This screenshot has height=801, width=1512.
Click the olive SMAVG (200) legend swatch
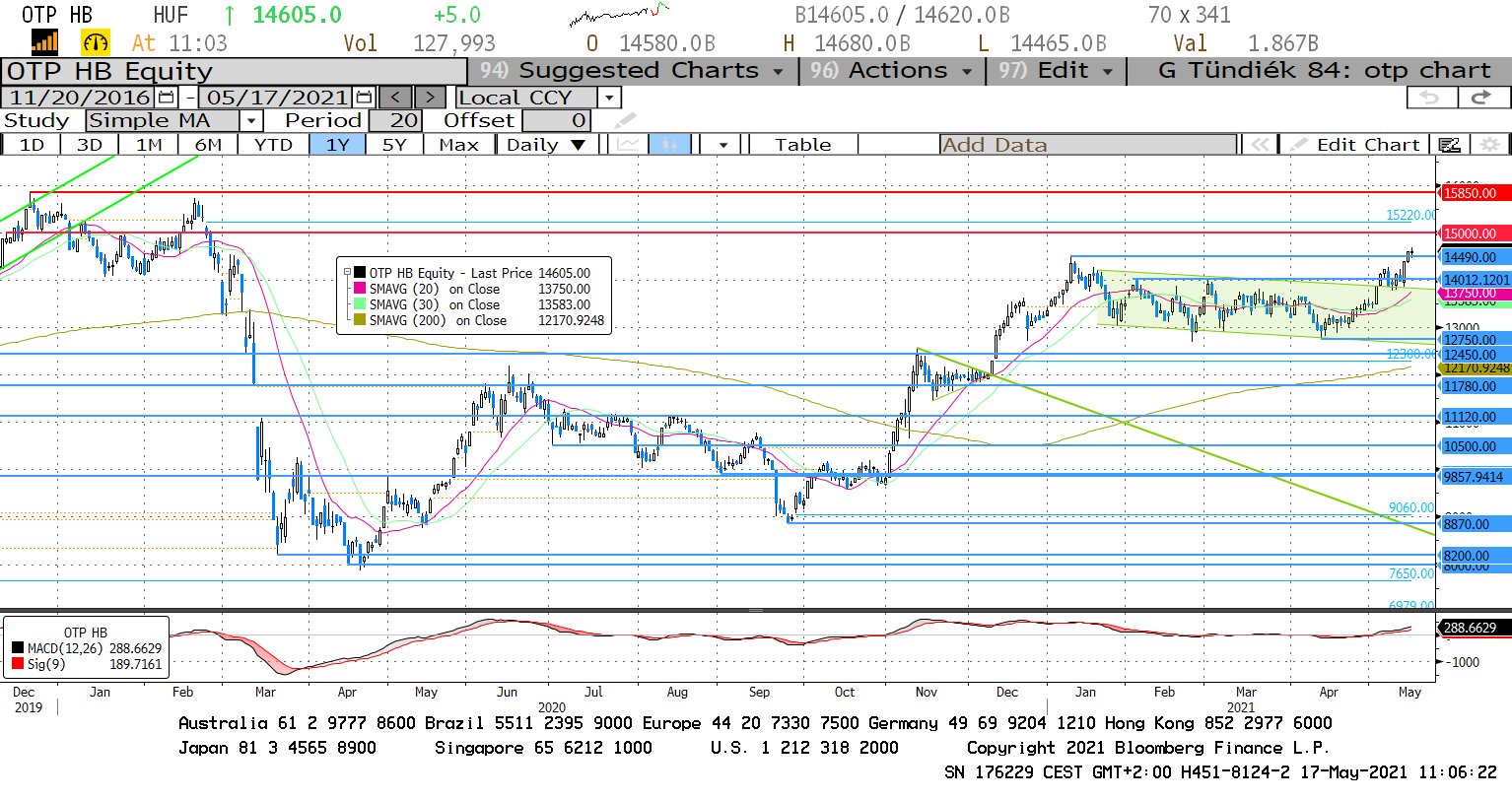point(360,320)
